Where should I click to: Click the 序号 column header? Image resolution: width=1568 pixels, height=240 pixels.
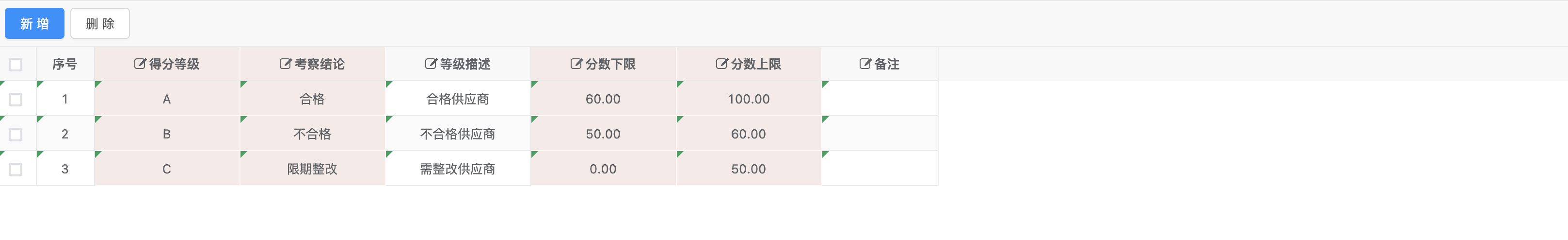pos(64,64)
